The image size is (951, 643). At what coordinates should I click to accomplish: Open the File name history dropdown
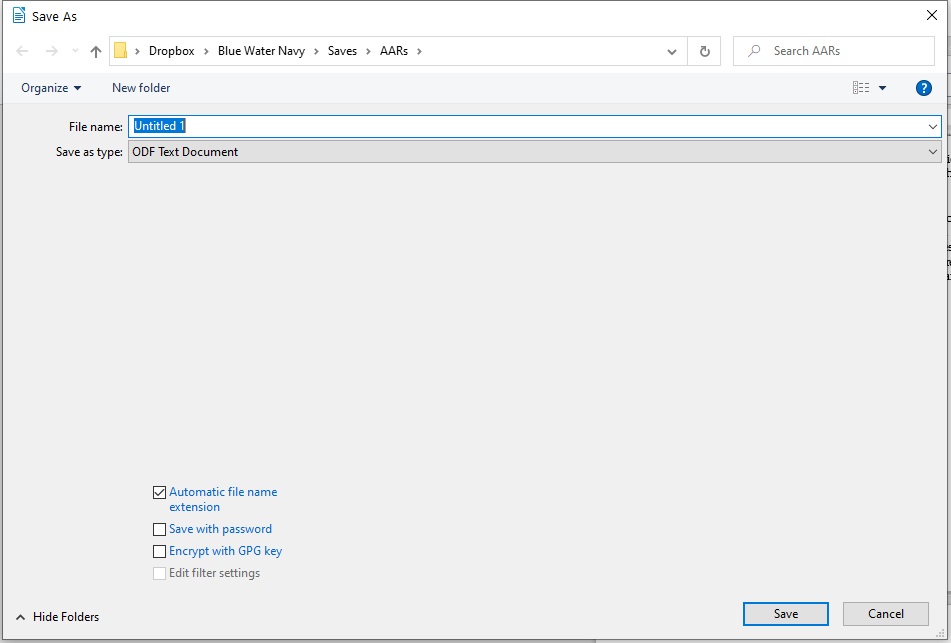click(x=932, y=126)
